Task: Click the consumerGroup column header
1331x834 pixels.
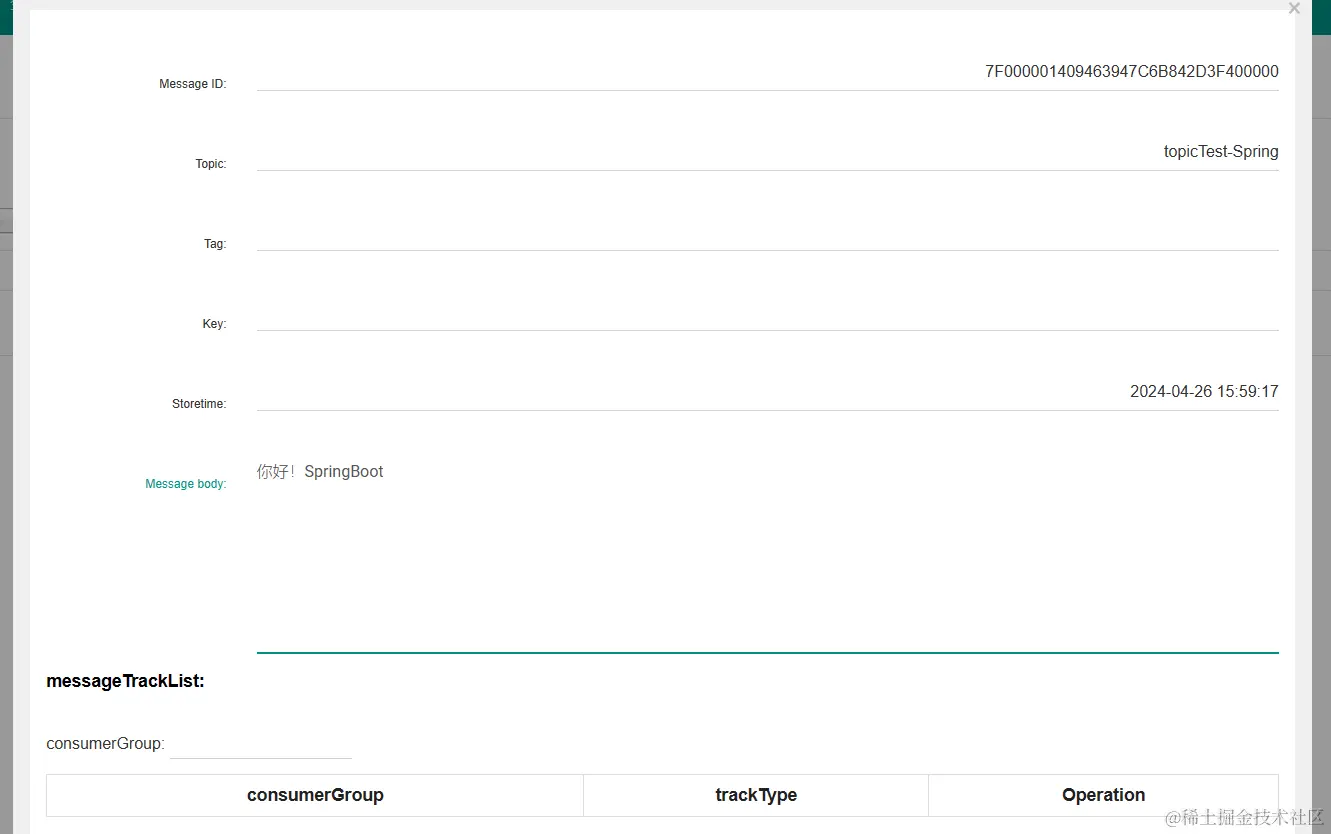Action: coord(315,795)
